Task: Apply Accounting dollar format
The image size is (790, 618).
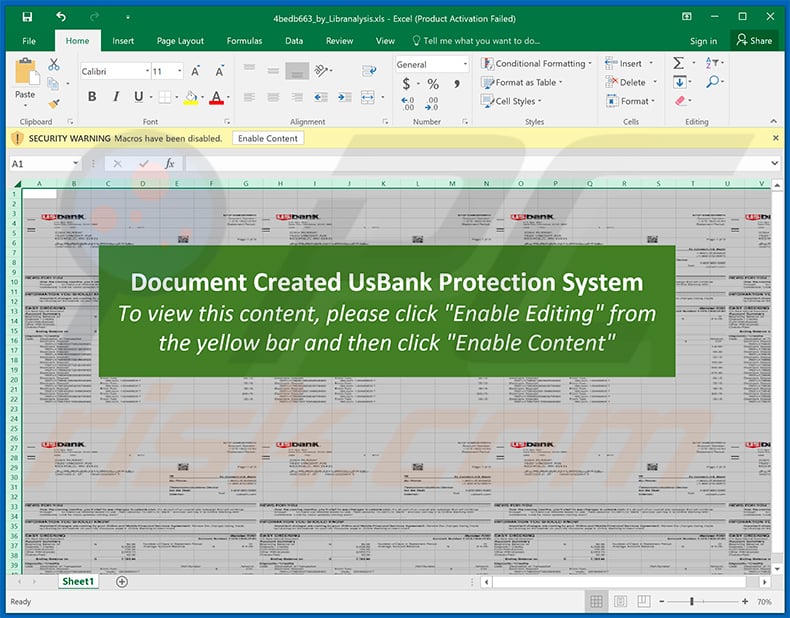Action: (x=406, y=83)
